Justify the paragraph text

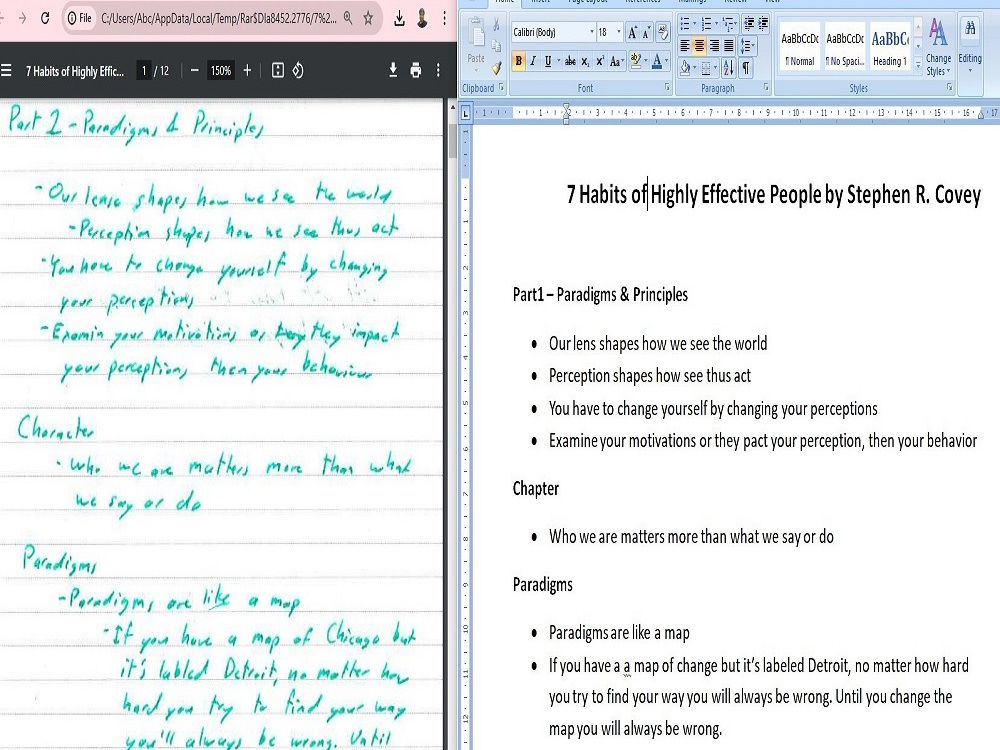[728, 45]
